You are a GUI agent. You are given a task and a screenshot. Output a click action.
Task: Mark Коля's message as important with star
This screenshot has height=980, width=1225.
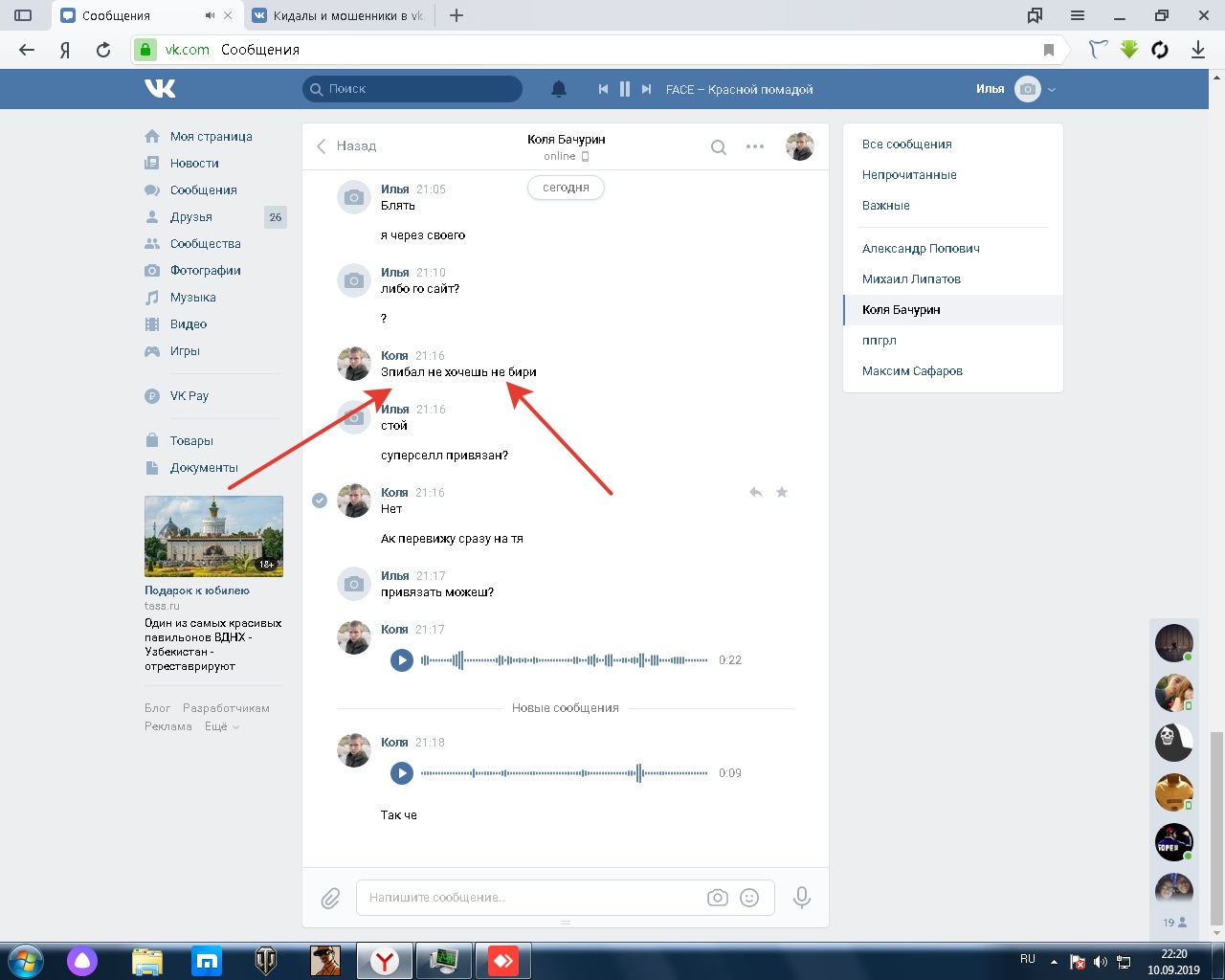[782, 492]
